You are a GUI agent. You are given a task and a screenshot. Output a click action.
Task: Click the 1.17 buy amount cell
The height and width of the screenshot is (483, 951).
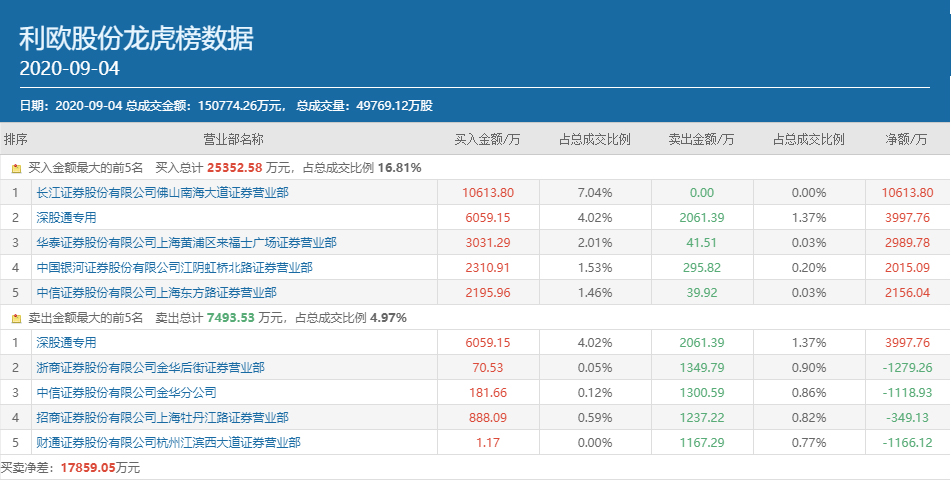tap(488, 442)
